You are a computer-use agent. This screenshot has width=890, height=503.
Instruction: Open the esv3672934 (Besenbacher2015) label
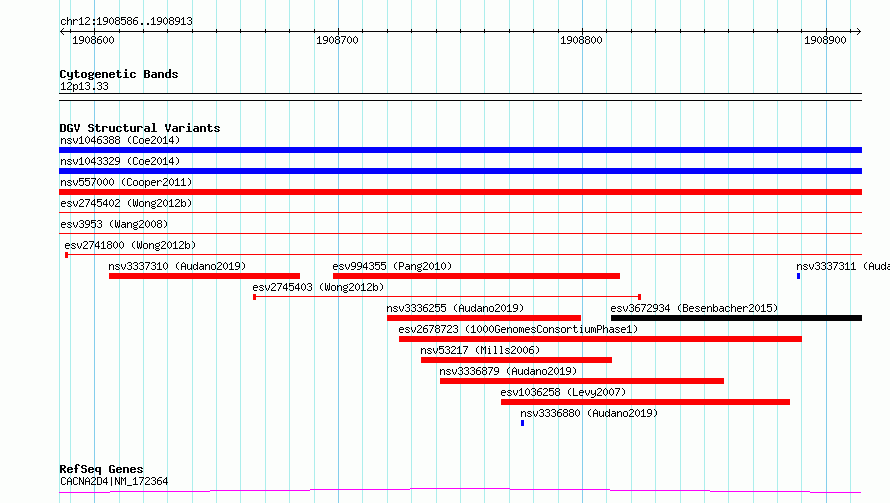694,308
